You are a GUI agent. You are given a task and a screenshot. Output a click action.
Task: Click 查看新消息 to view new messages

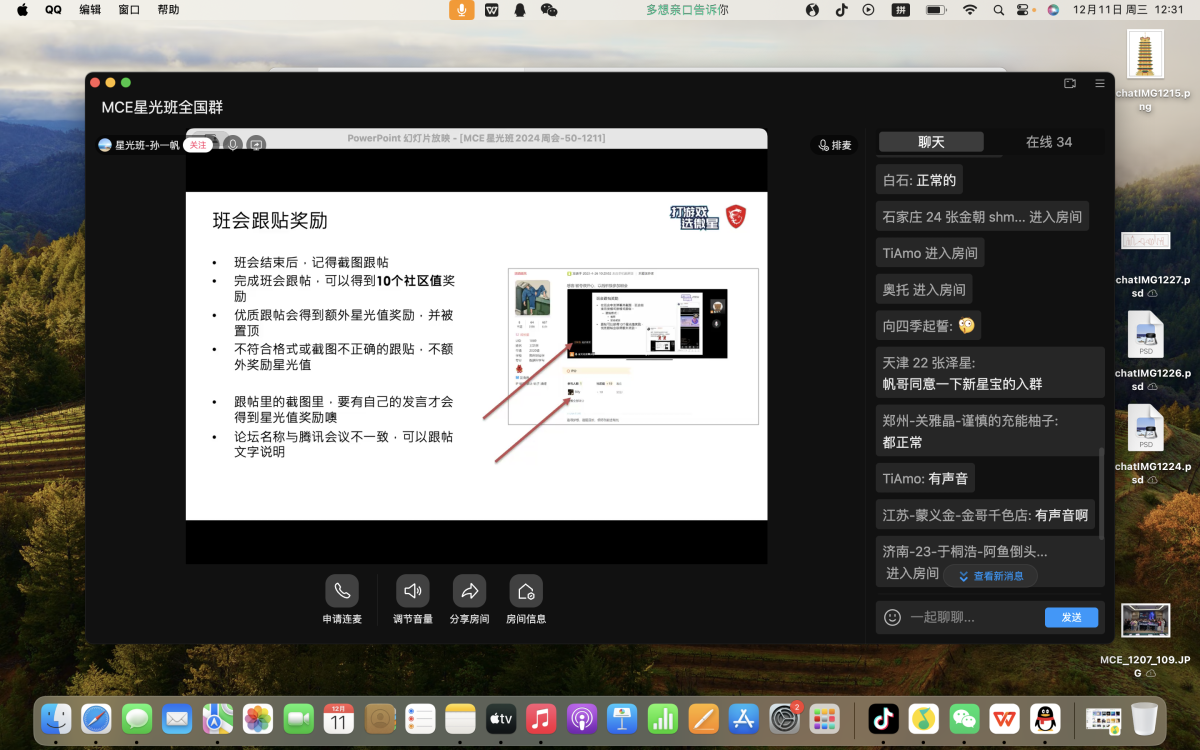[x=991, y=576]
